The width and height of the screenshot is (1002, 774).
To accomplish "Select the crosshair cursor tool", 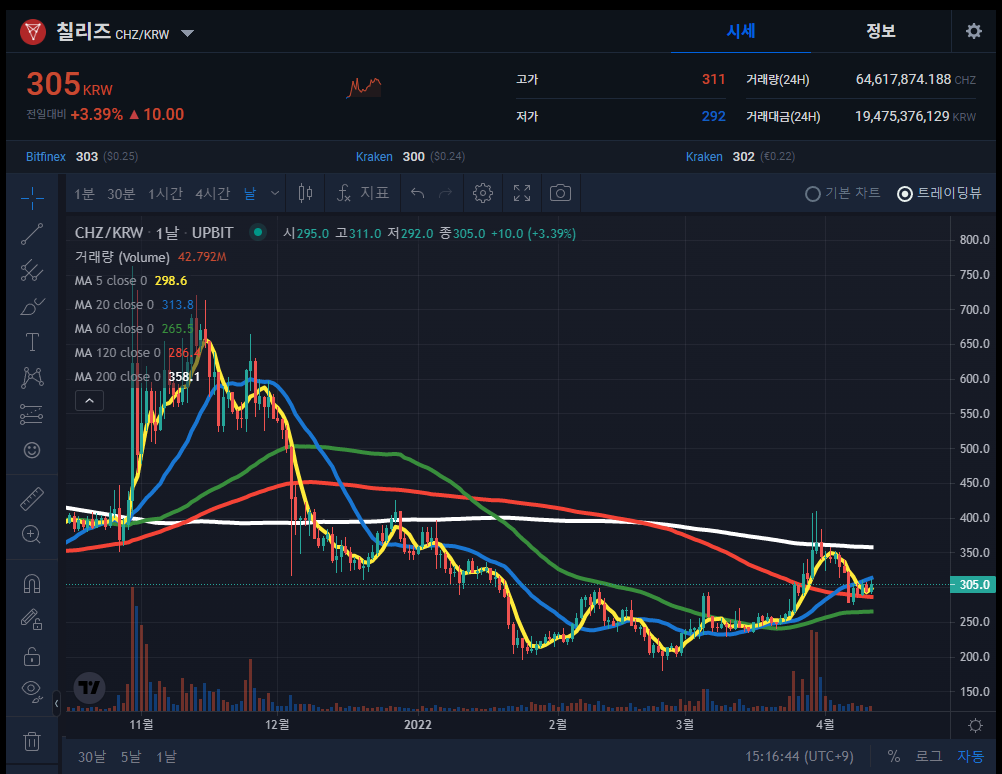I will point(32,198).
